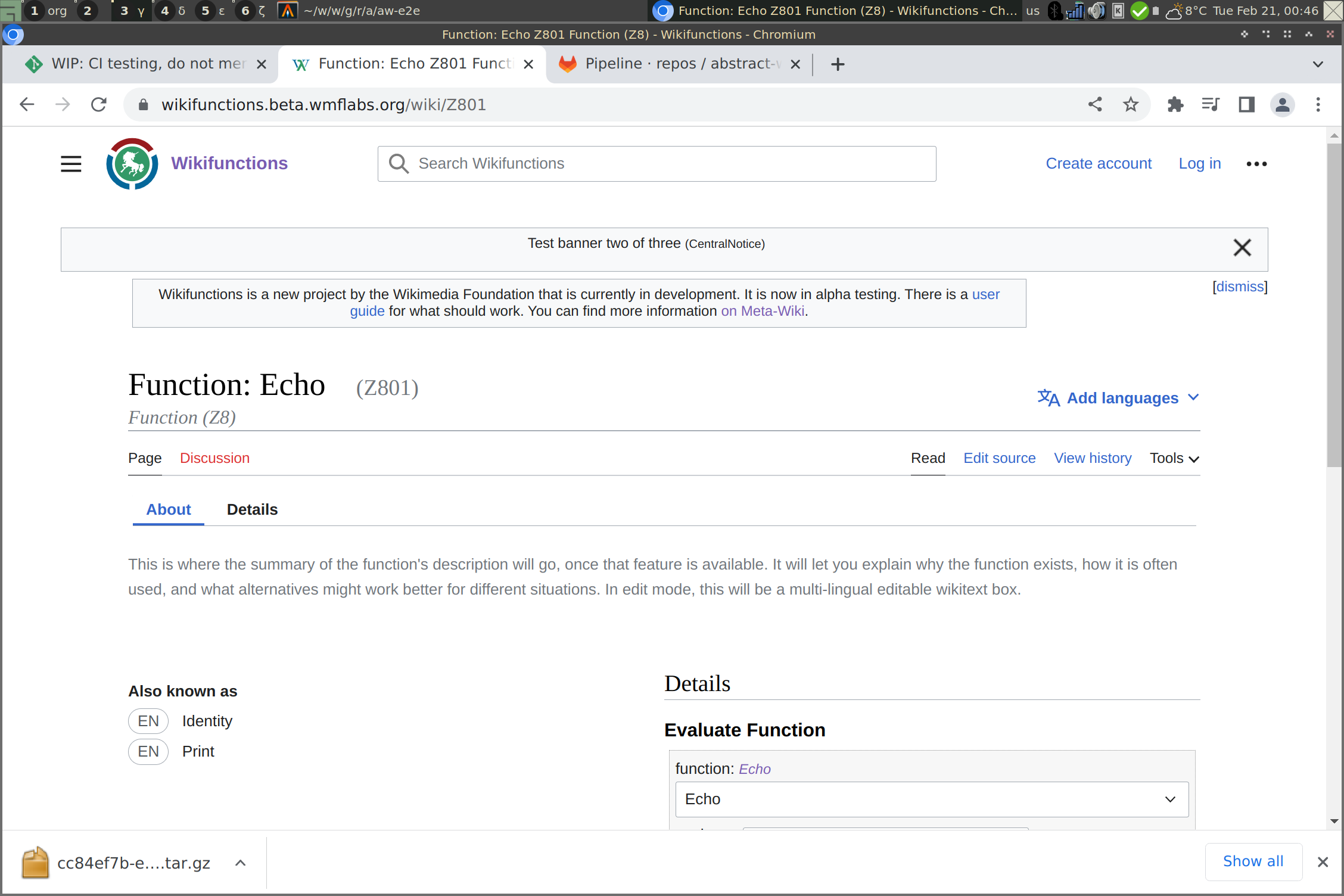
Task: Open the browser extensions puzzle icon
Action: pos(1175,105)
